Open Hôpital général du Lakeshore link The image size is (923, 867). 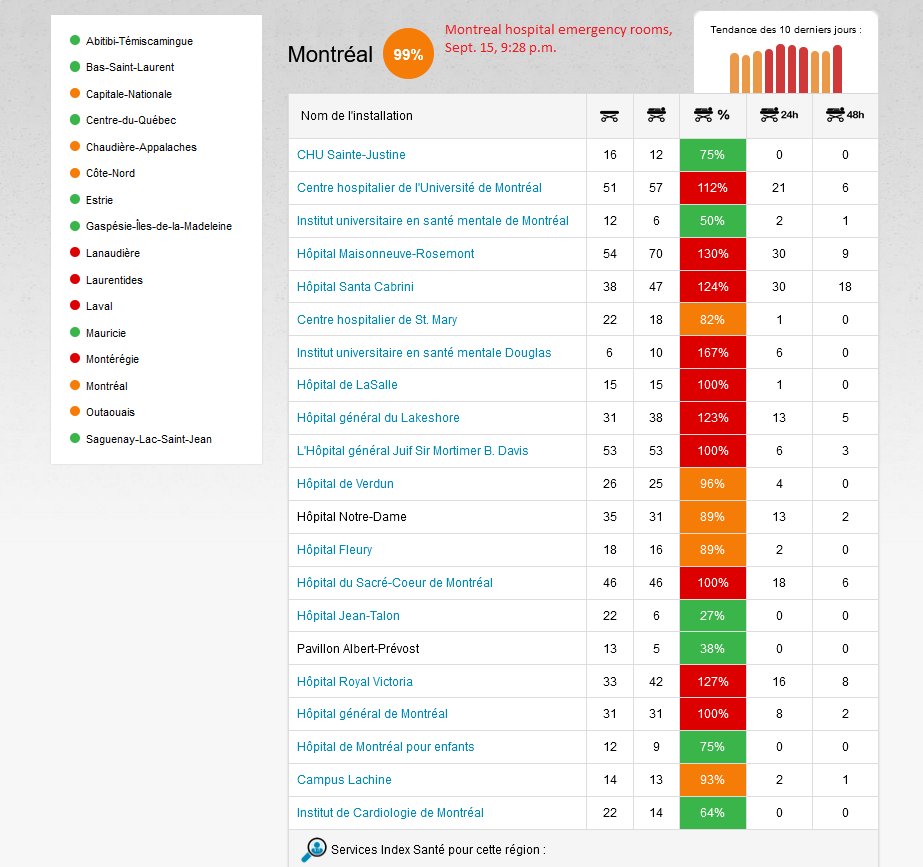(378, 418)
